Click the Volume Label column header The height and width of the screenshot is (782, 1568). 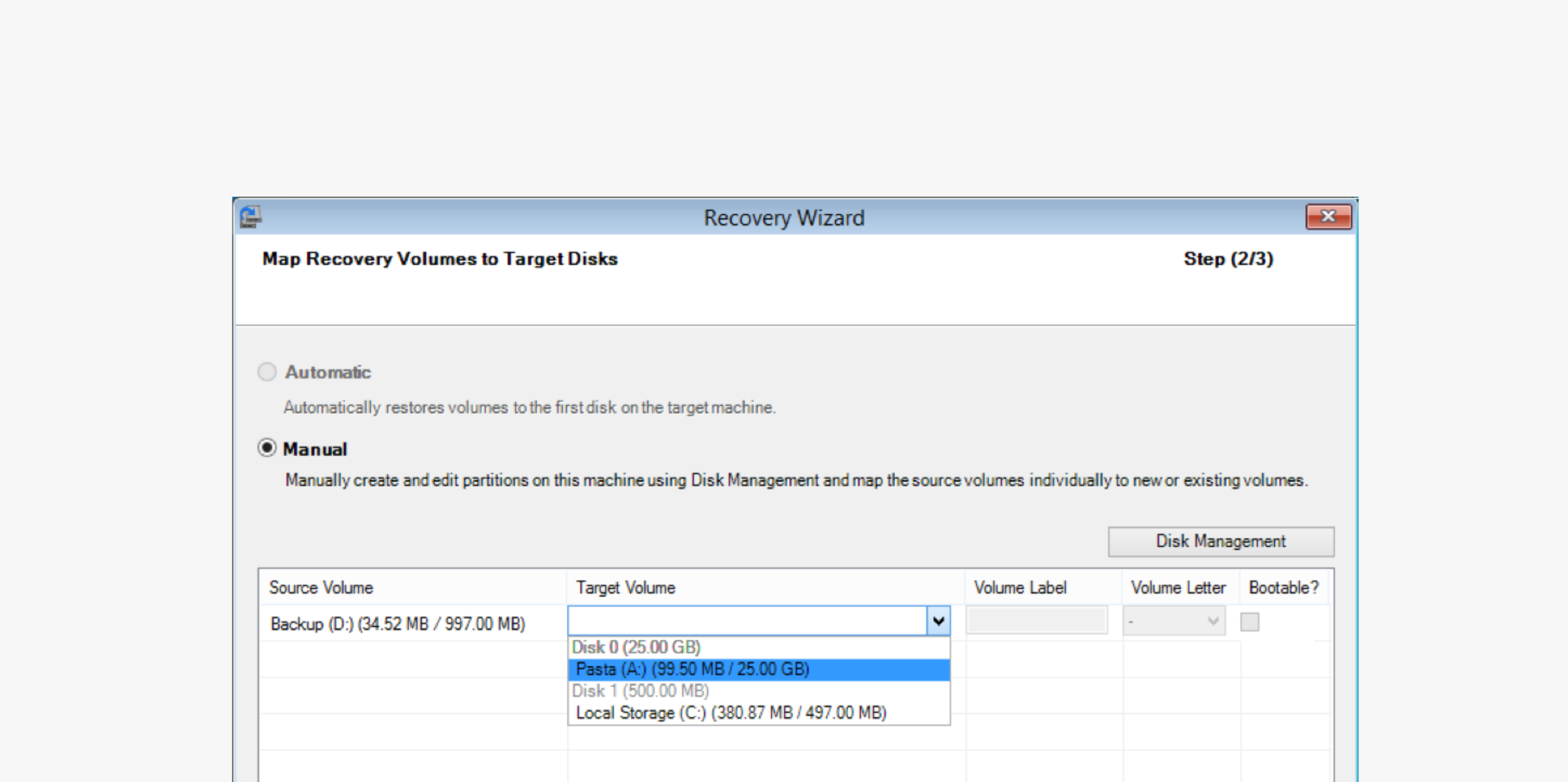(1020, 588)
